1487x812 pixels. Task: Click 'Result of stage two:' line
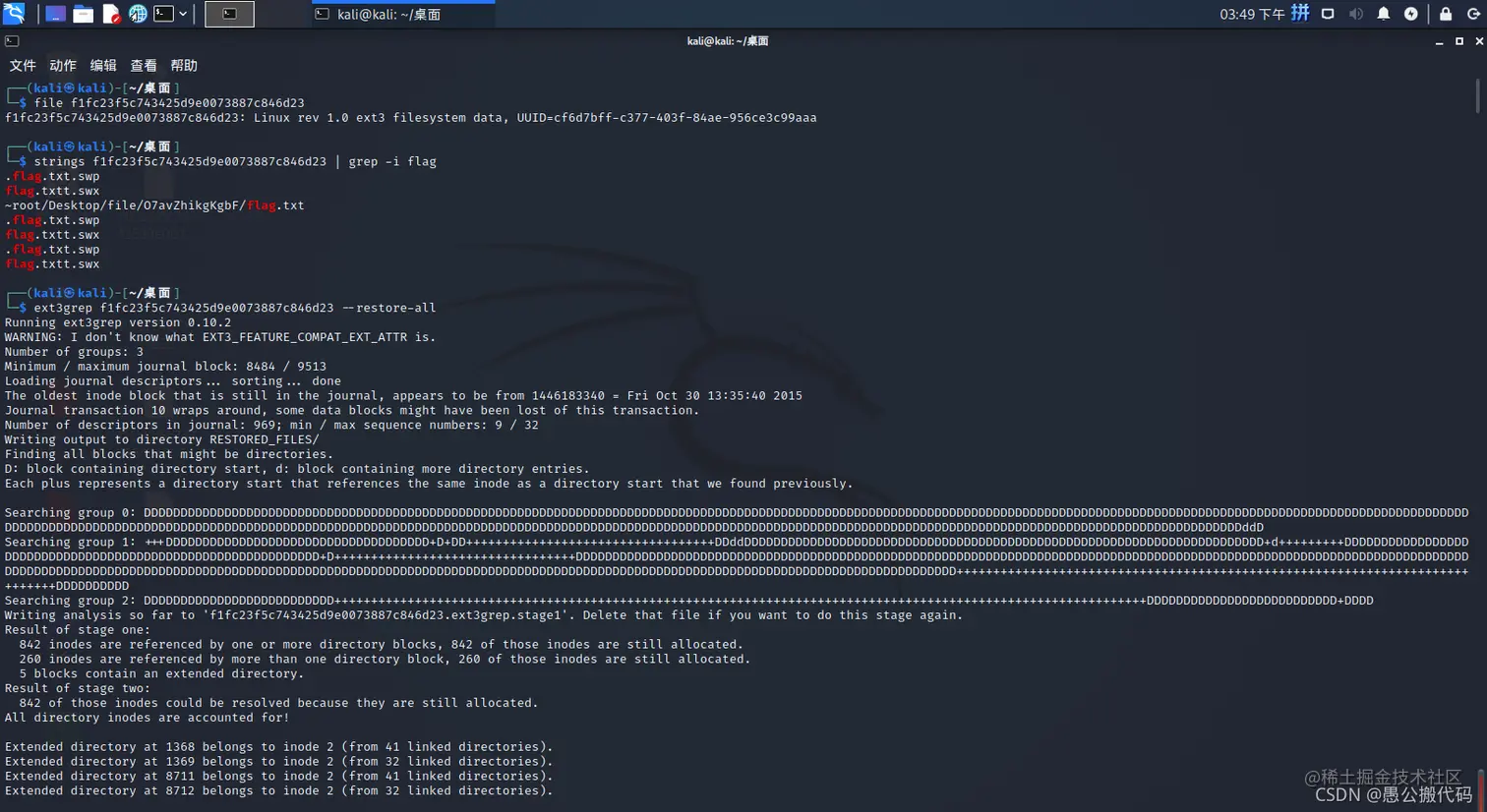pos(78,689)
